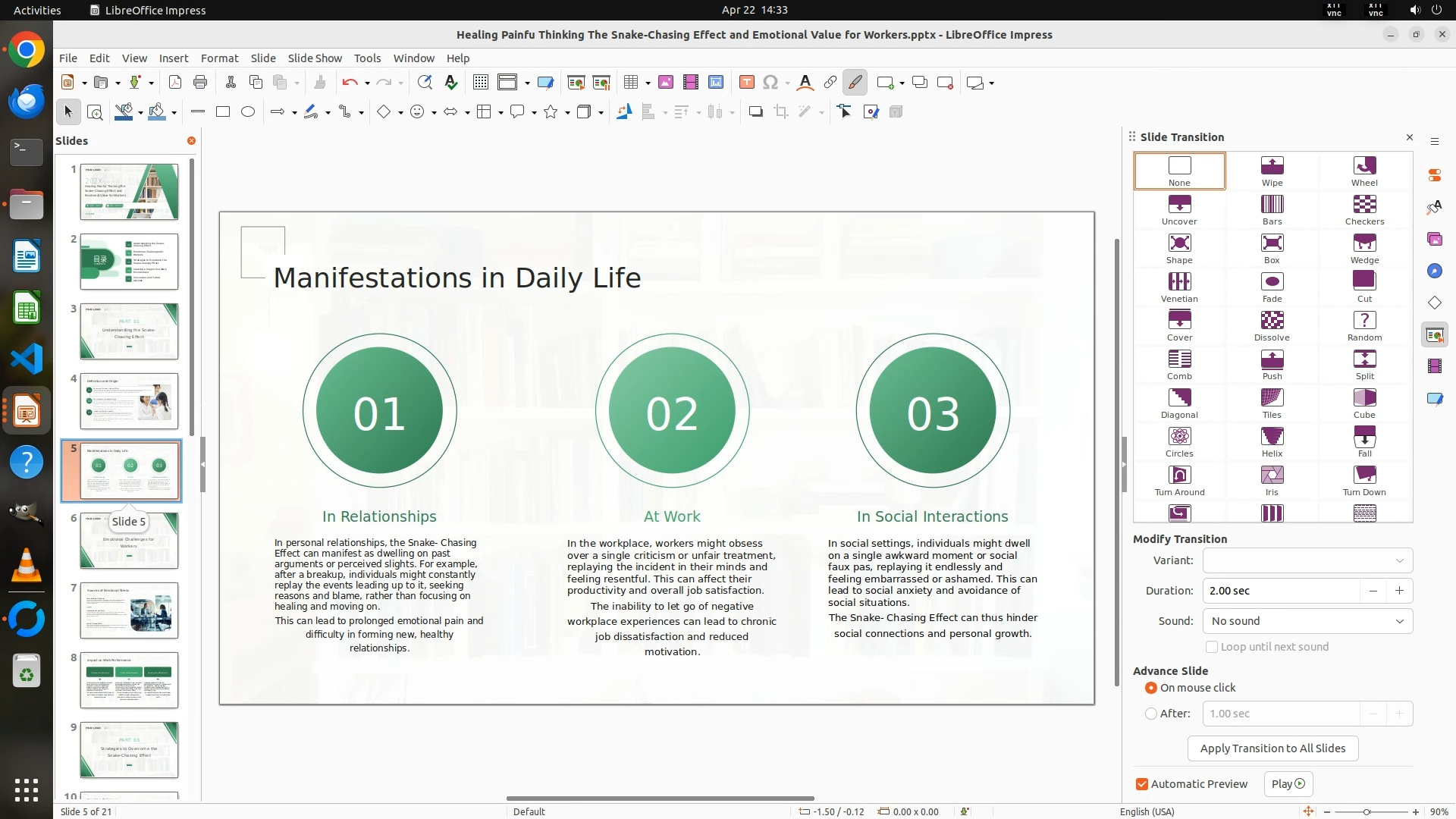Apply the Dissolve transition
The image size is (1456, 819).
(x=1272, y=325)
